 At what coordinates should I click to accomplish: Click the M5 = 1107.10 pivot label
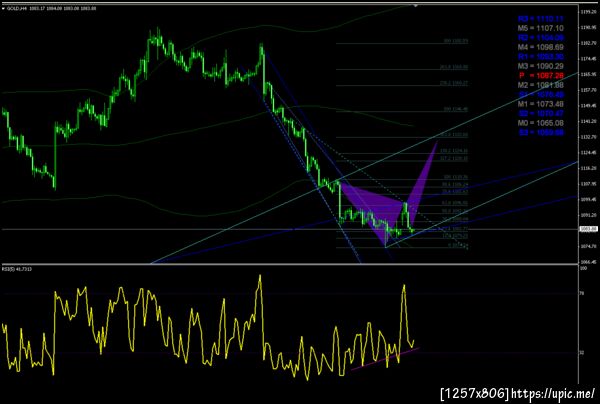(540, 28)
